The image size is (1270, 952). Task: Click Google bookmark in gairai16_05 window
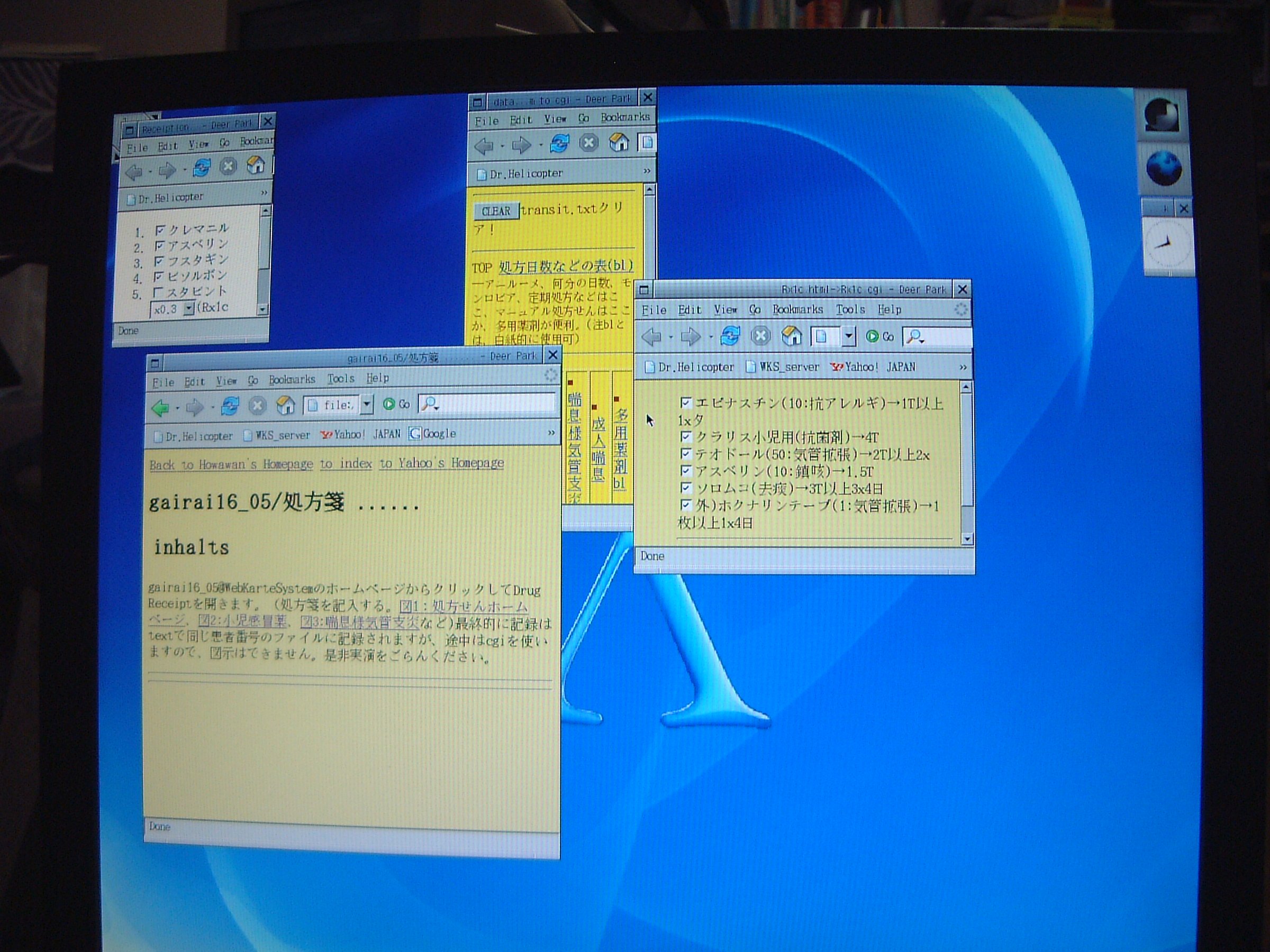(432, 434)
